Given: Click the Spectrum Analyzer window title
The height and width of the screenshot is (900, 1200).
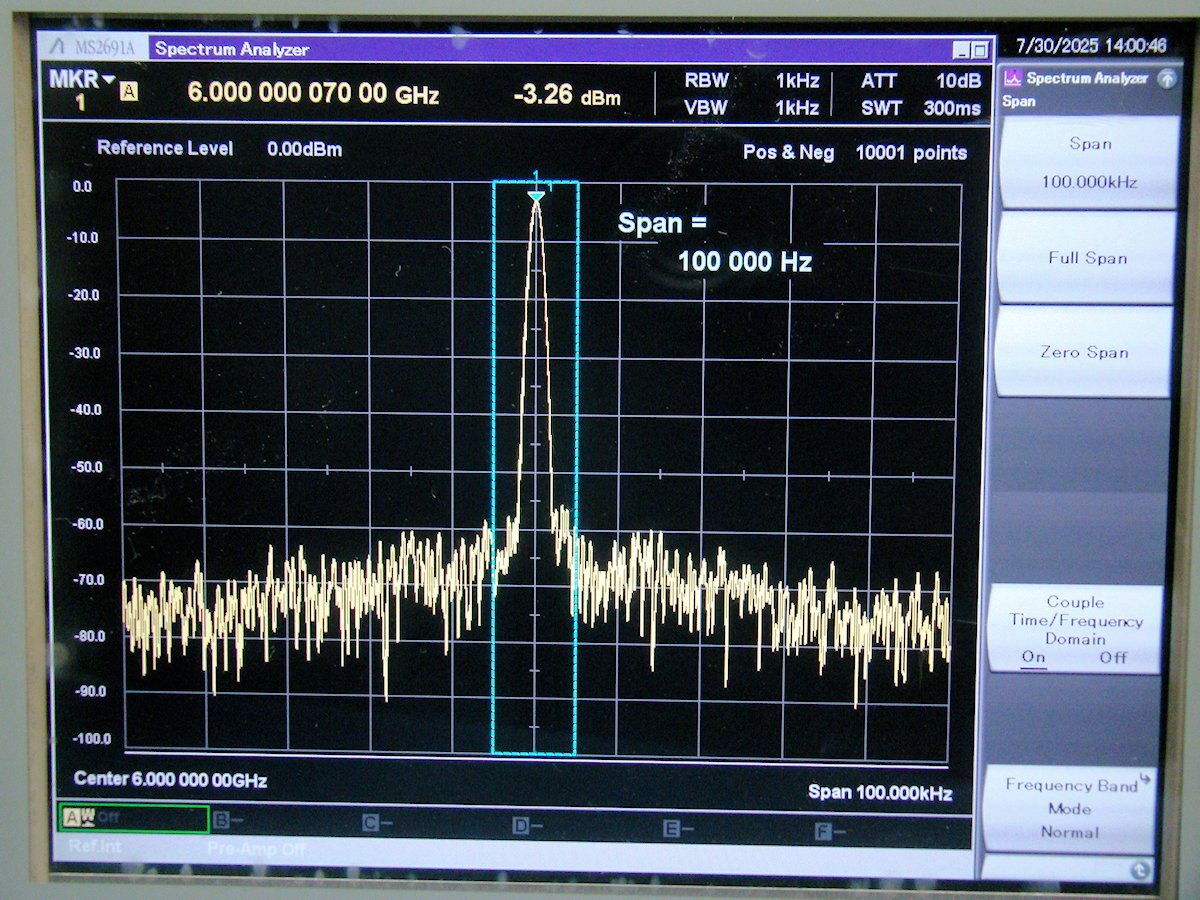Looking at the screenshot, I should point(232,49).
